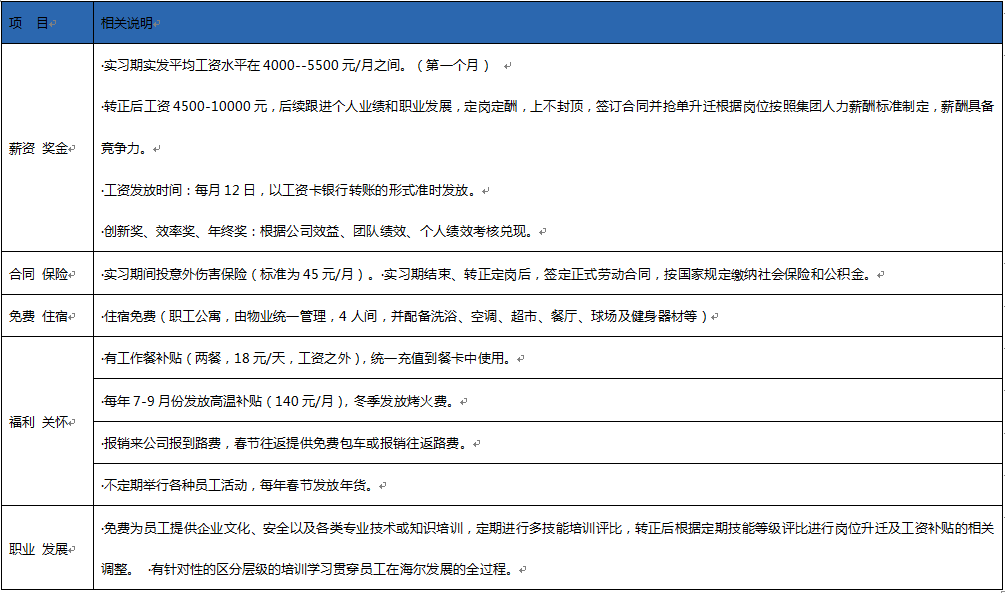Click the meal subsidy line with 18元/天
Image resolution: width=1005 pixels, height=593 pixels.
click(308, 358)
